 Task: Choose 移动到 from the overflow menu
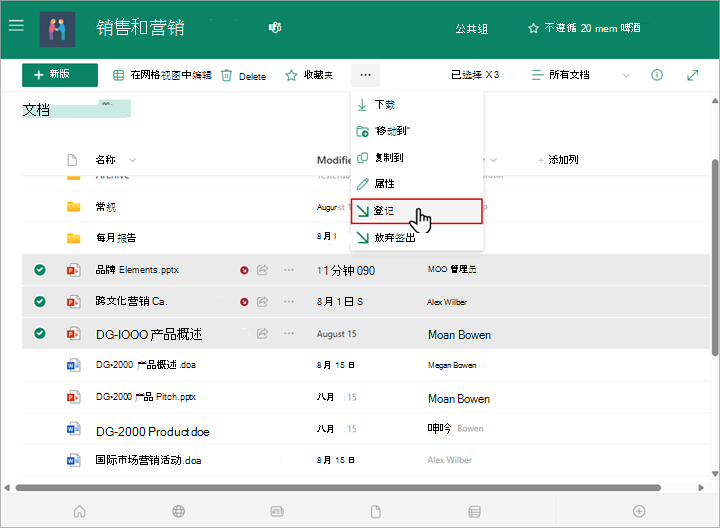(417, 131)
